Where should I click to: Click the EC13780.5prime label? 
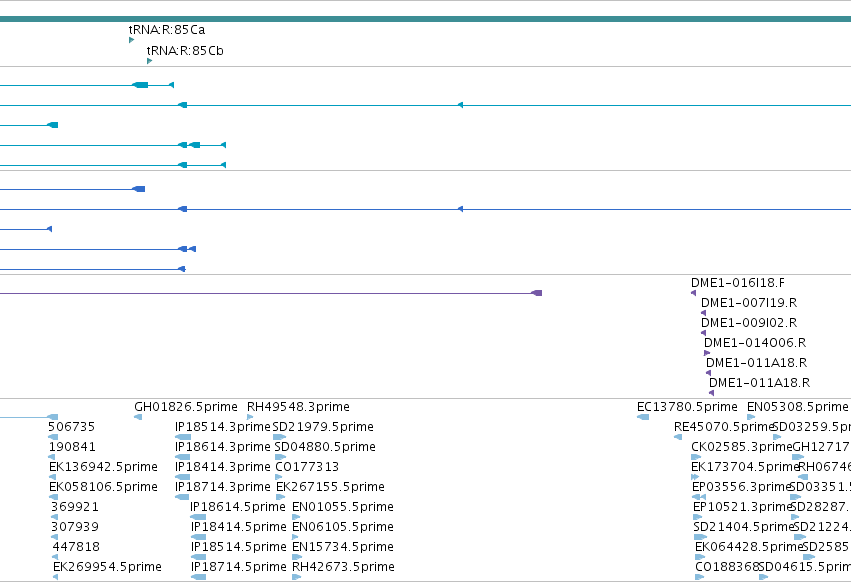(x=687, y=407)
